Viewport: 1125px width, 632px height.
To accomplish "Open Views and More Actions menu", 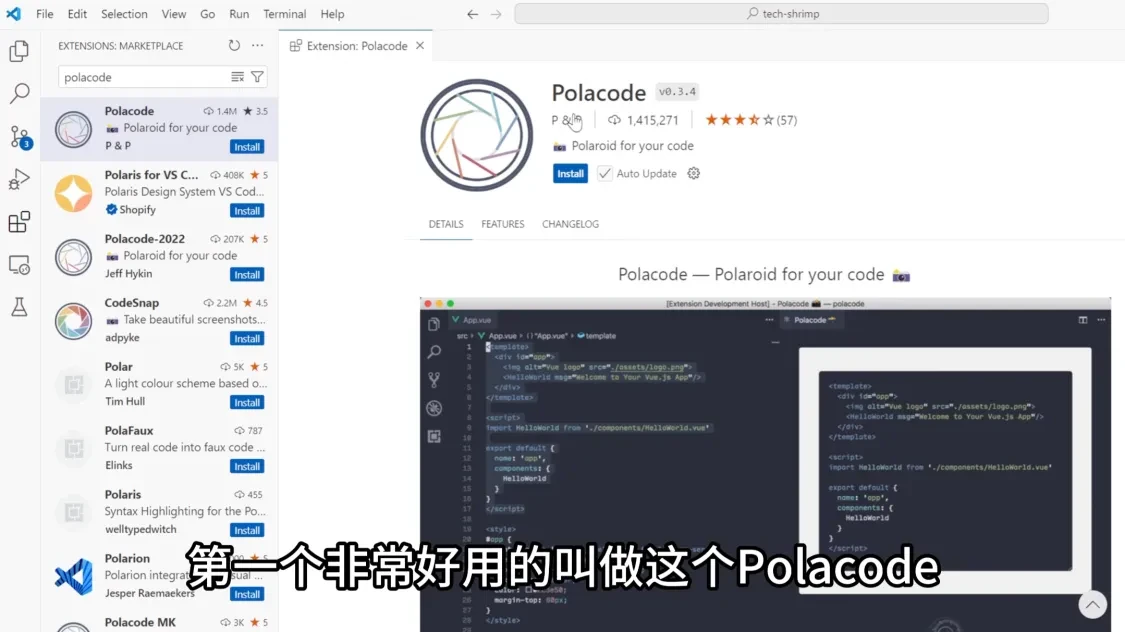I will [258, 45].
